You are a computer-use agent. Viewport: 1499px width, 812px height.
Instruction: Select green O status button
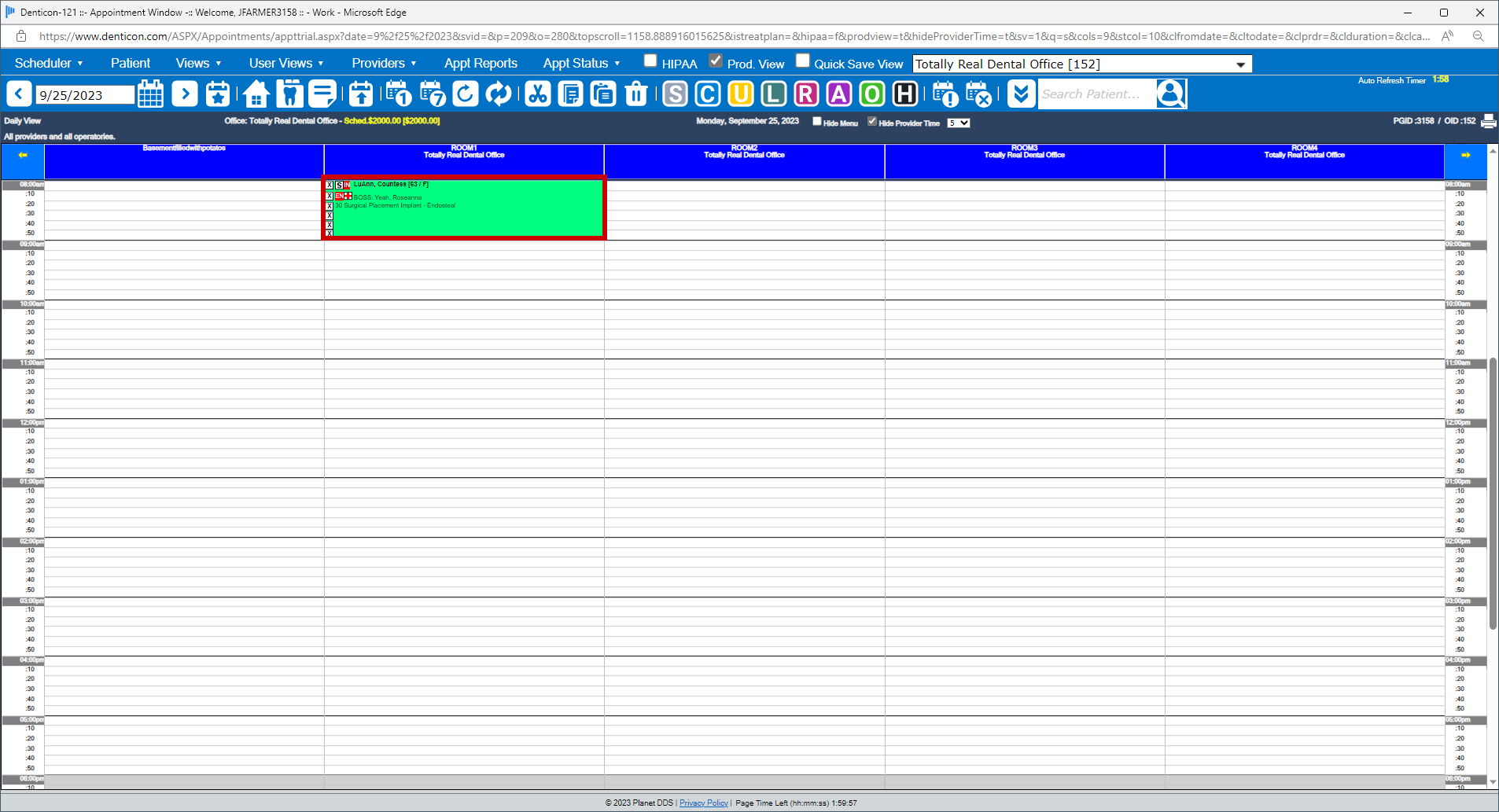pyautogui.click(x=872, y=94)
